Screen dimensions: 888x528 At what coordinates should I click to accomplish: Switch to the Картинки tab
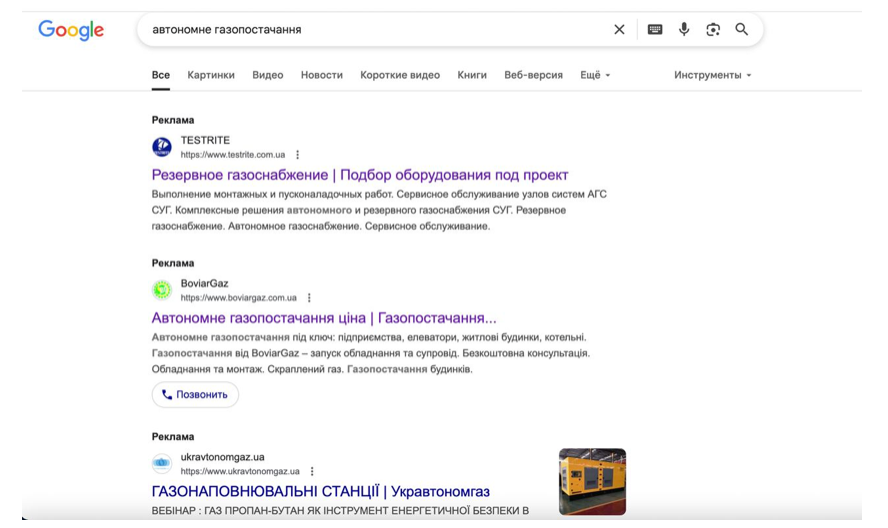[211, 75]
